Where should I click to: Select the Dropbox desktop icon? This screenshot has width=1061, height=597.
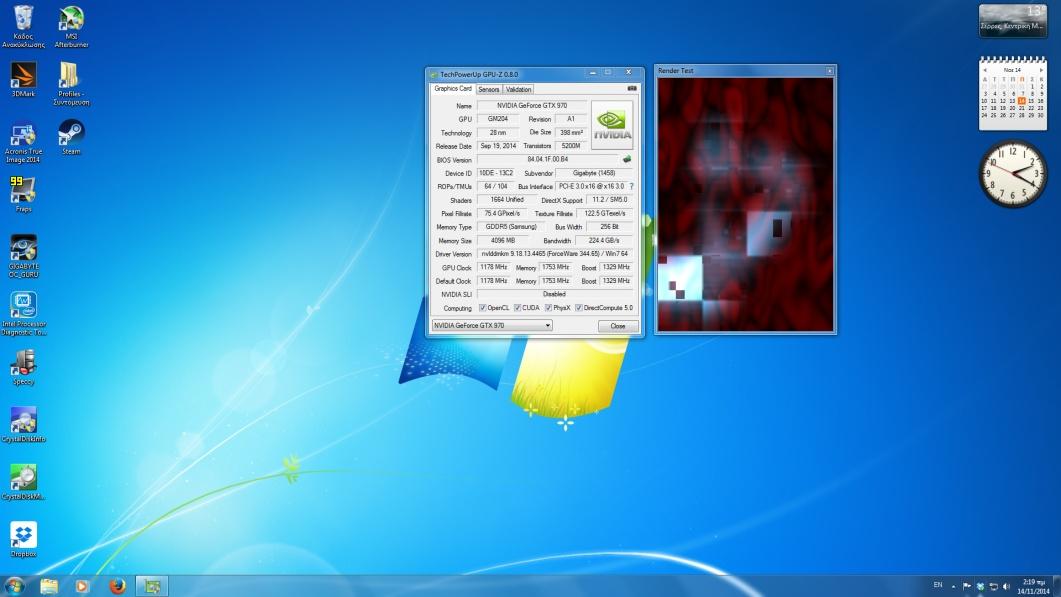tap(23, 539)
